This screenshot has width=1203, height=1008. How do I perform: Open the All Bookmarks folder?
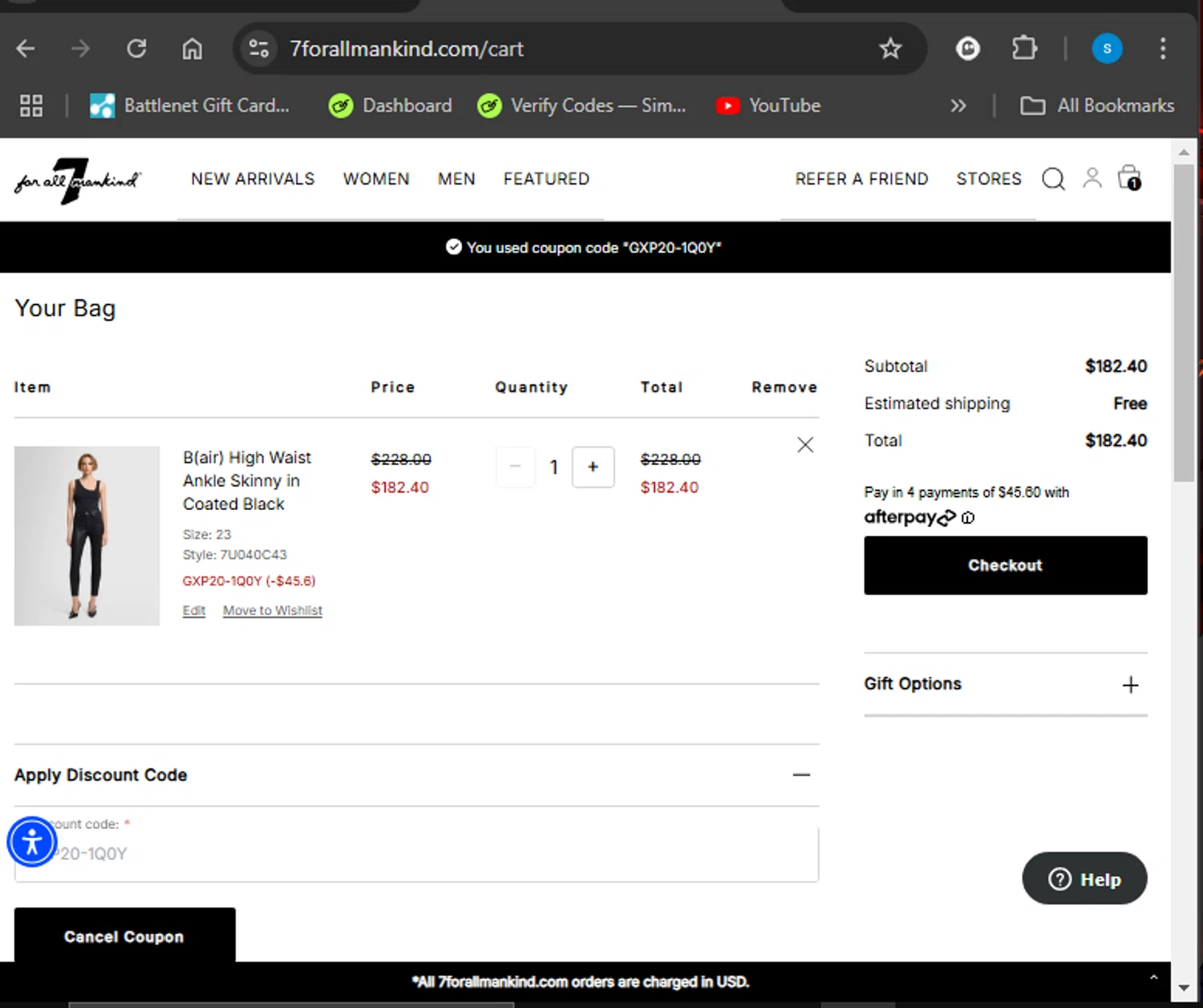[1097, 106]
